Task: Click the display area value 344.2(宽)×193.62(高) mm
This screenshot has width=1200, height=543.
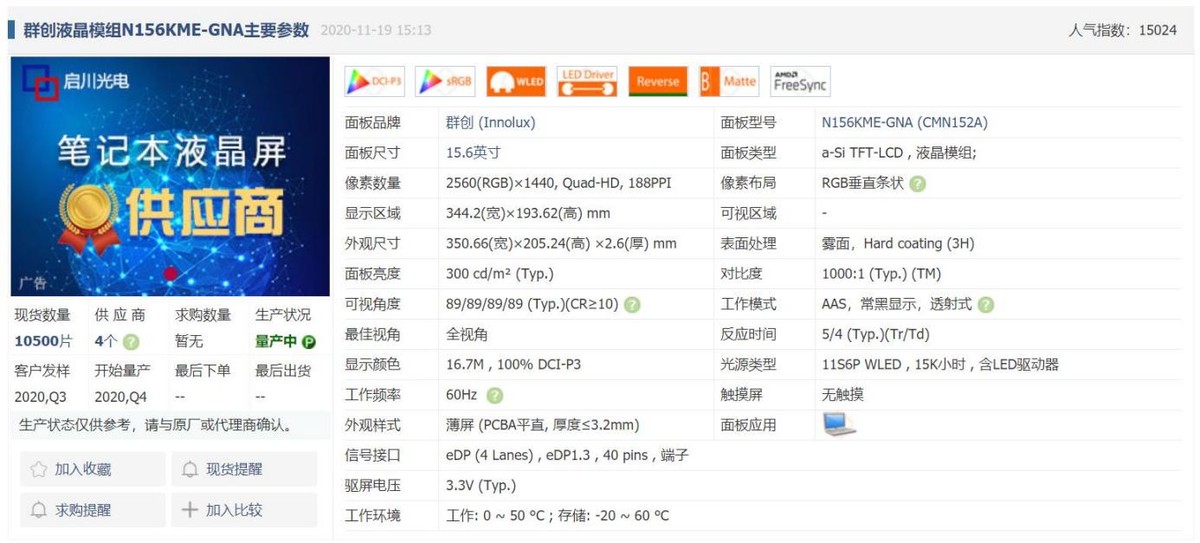Action: [x=528, y=214]
